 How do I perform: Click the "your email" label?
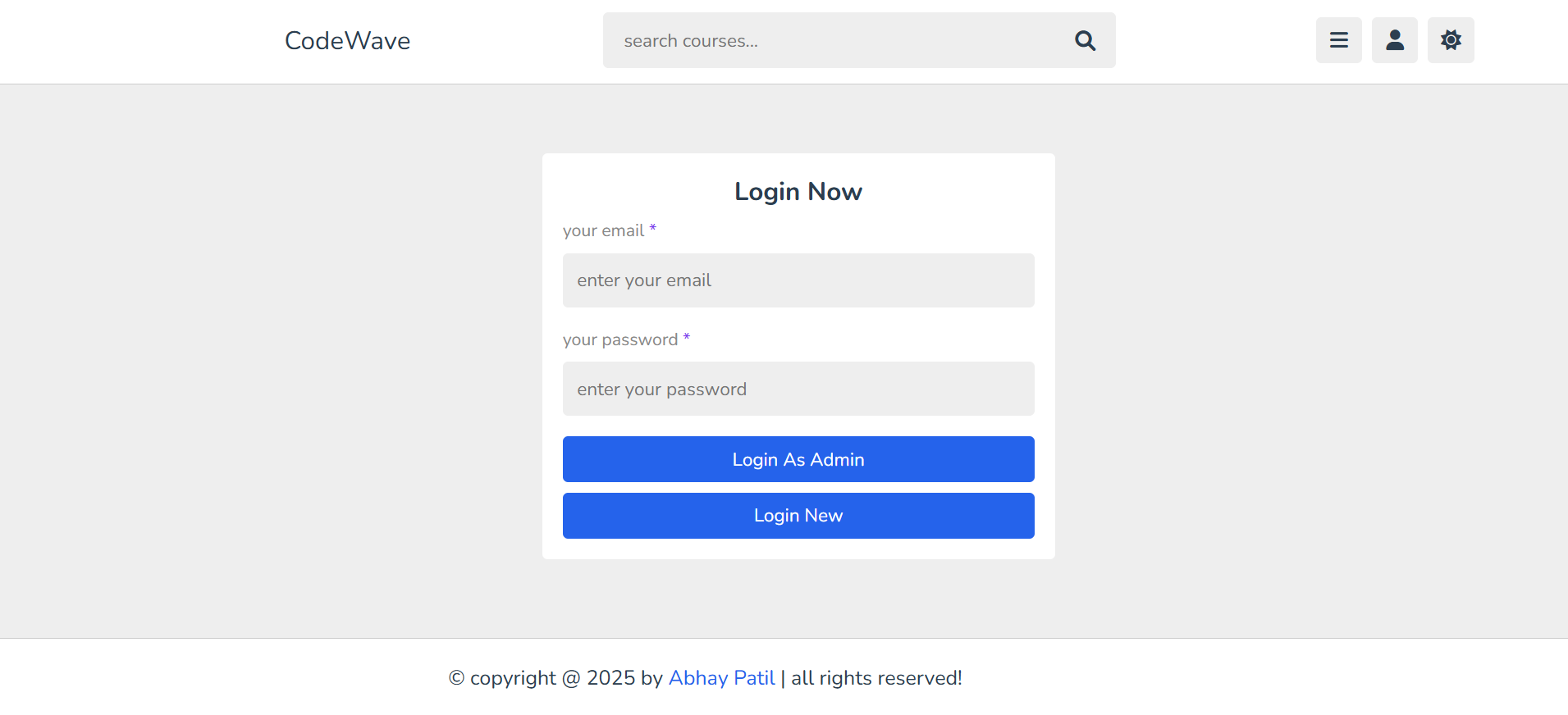click(603, 231)
